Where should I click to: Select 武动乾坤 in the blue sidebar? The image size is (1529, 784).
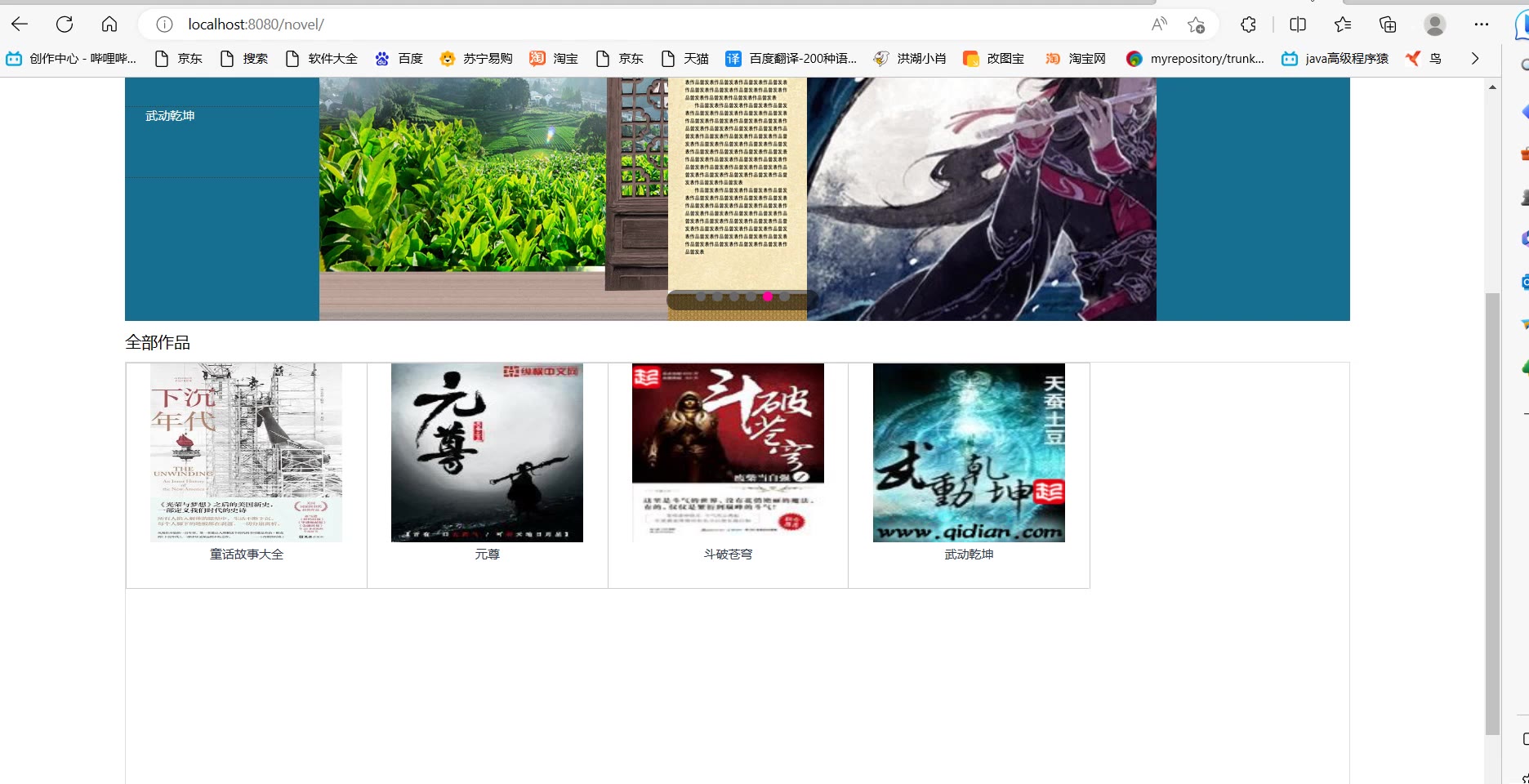pyautogui.click(x=170, y=116)
